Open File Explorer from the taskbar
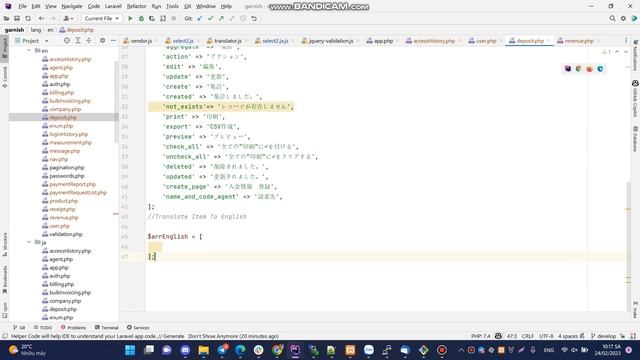This screenshot has height=360, width=640. (x=204, y=350)
